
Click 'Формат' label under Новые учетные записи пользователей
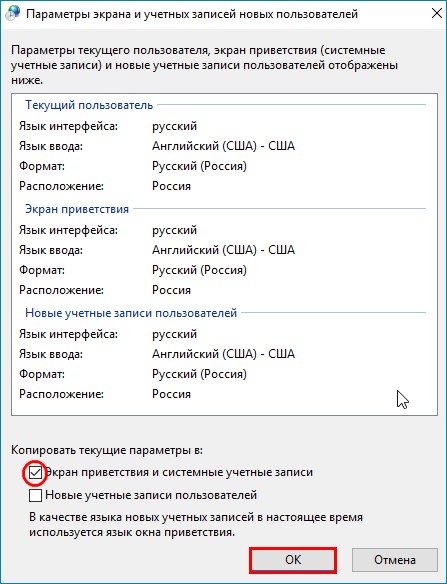coord(42,374)
